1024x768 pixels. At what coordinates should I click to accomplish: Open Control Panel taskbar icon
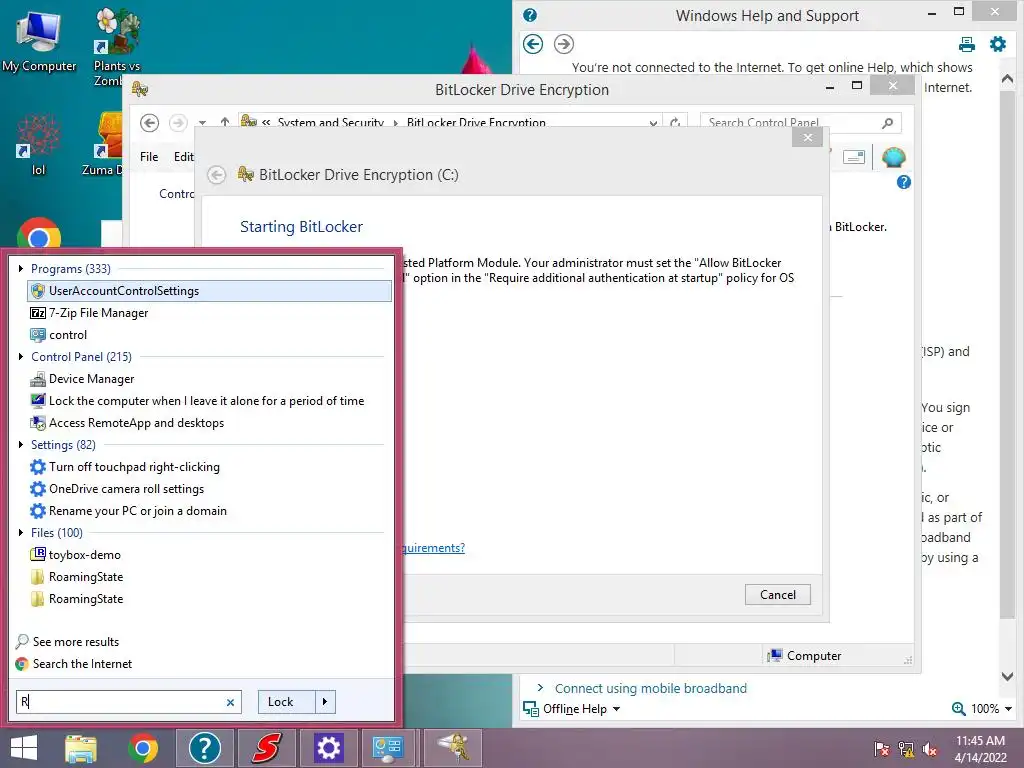click(389, 748)
